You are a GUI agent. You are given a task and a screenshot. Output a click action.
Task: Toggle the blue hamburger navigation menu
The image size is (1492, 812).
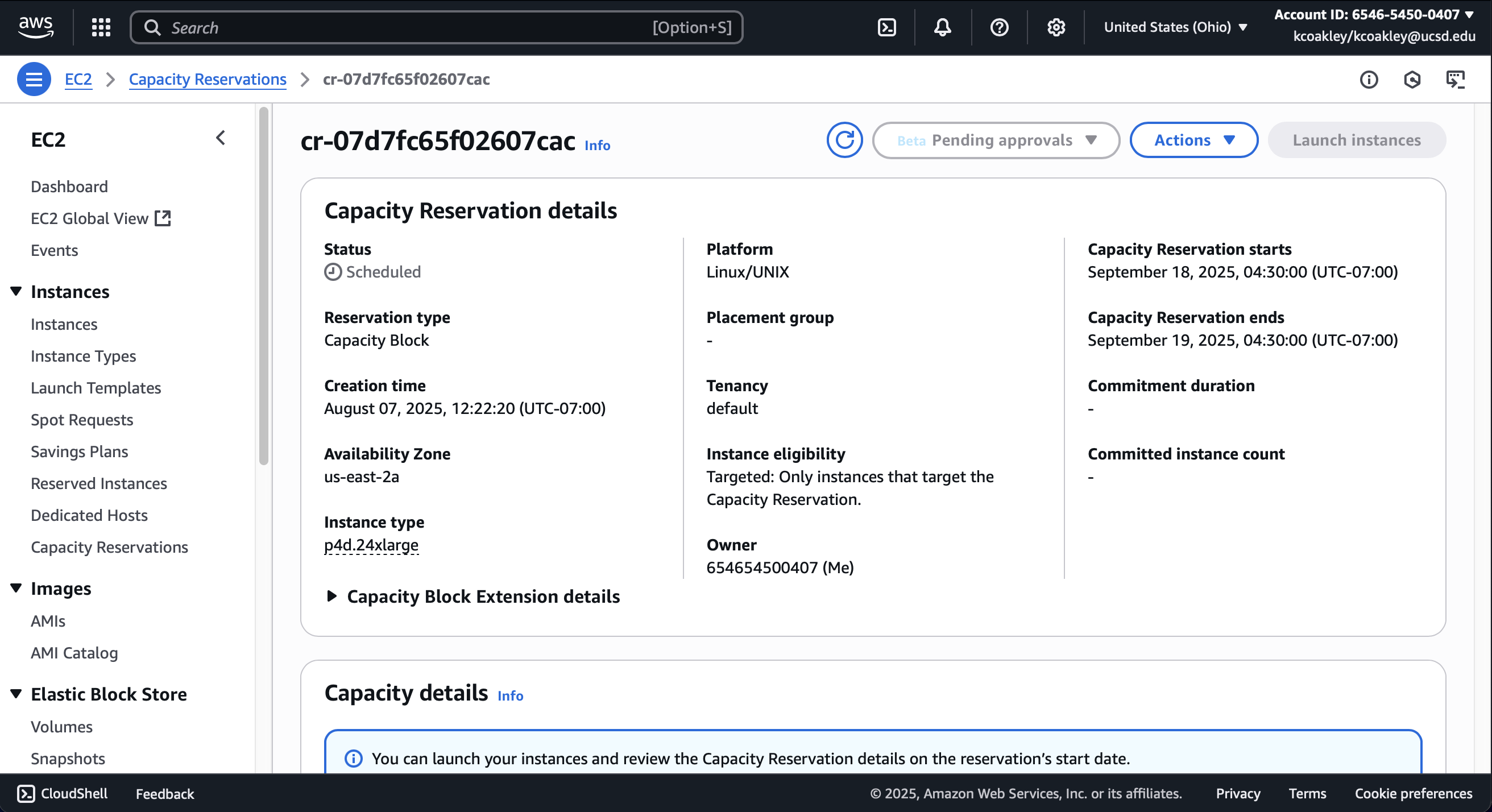34,80
